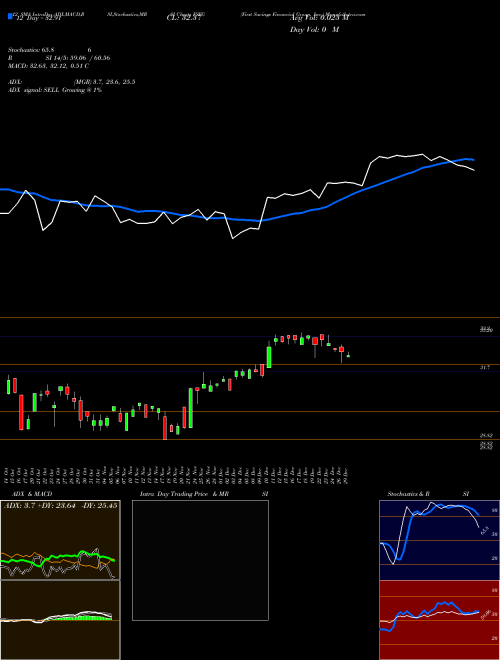500x660 pixels.
Task: Click 'ADX signal: SELL Growing @ 1%' text
Action: 55,90
